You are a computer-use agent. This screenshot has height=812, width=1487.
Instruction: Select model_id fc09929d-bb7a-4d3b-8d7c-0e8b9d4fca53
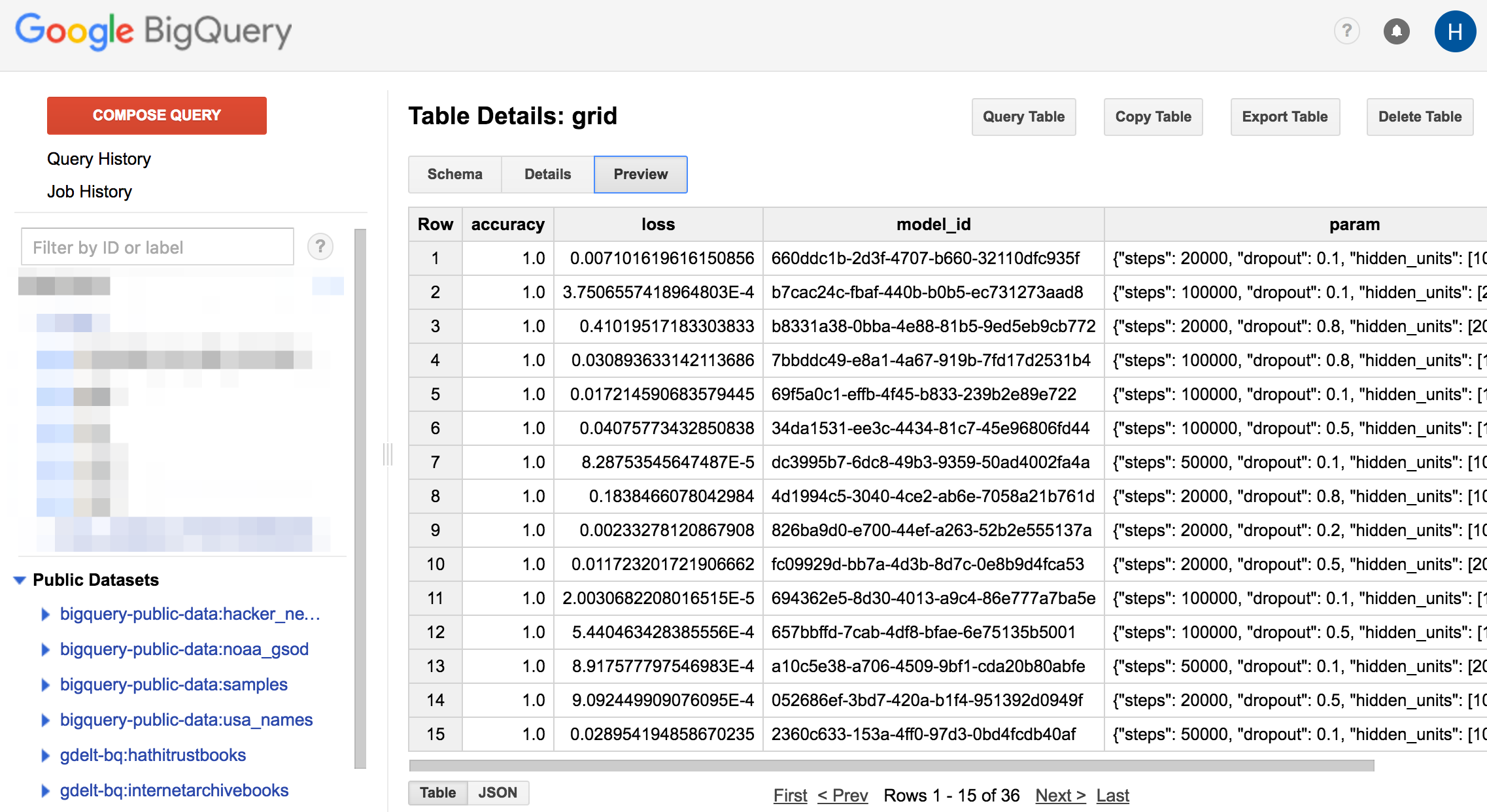(933, 564)
